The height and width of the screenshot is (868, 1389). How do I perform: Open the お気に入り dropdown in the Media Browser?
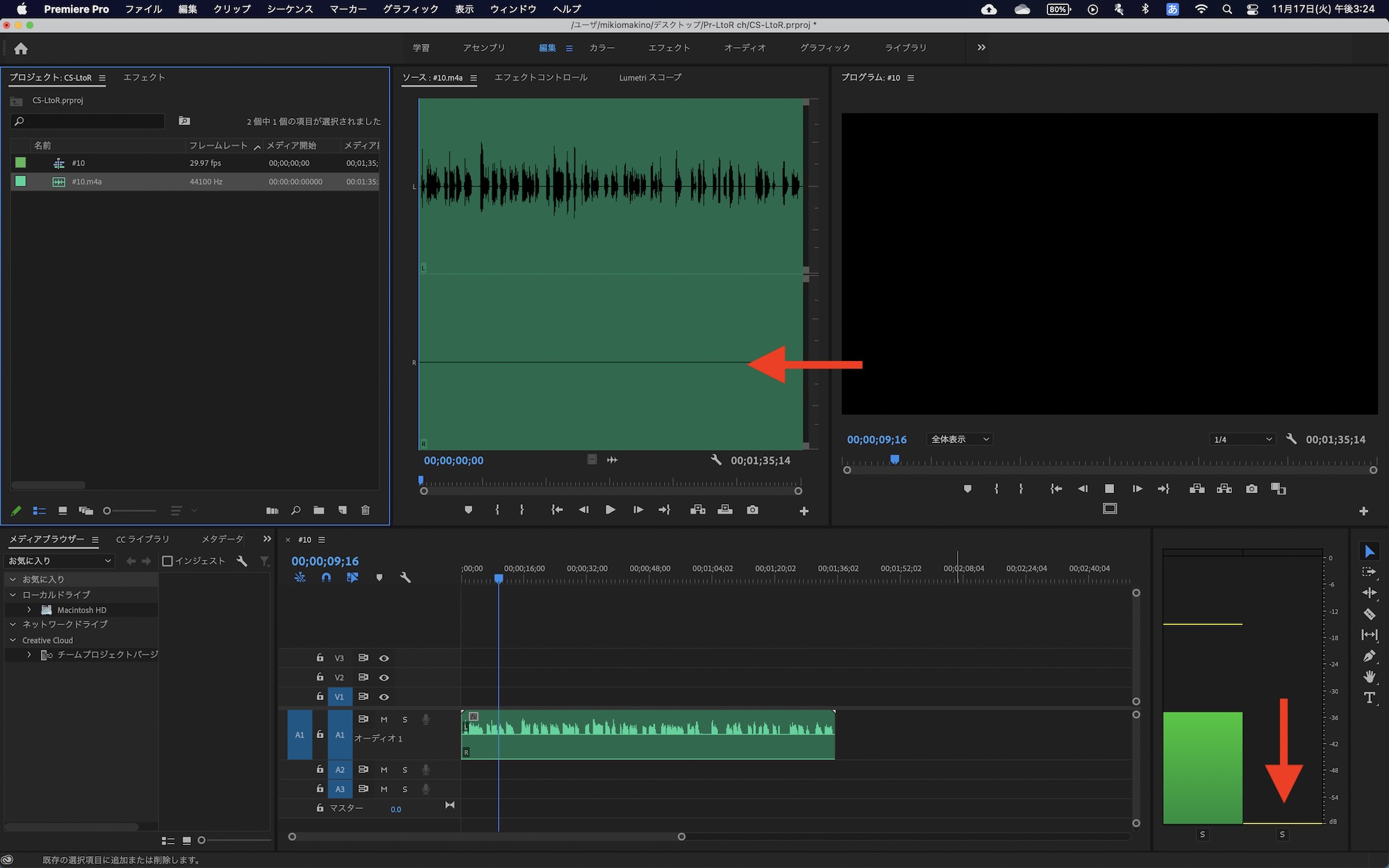pos(59,561)
